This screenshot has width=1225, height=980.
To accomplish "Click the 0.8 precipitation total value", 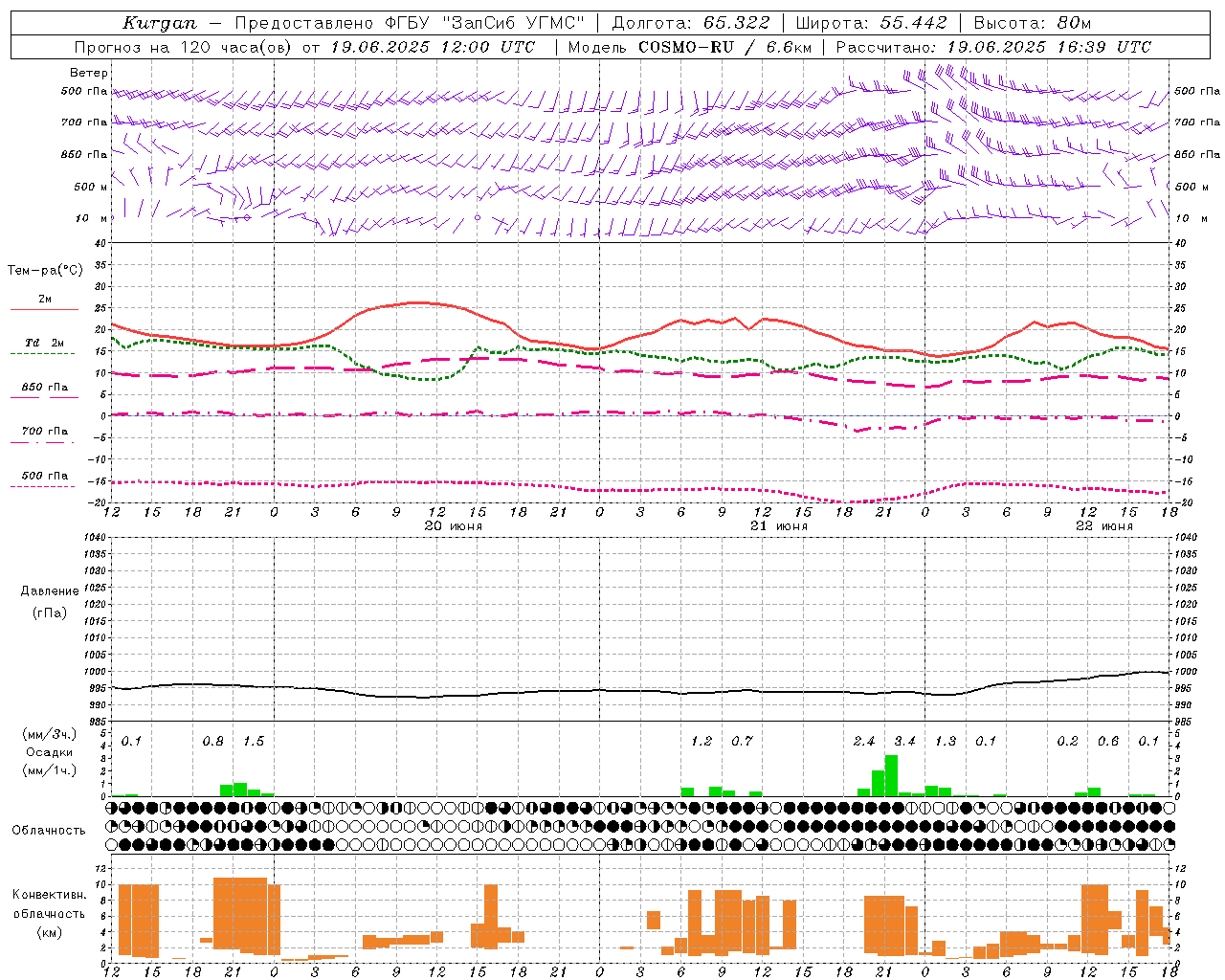I will point(213,742).
